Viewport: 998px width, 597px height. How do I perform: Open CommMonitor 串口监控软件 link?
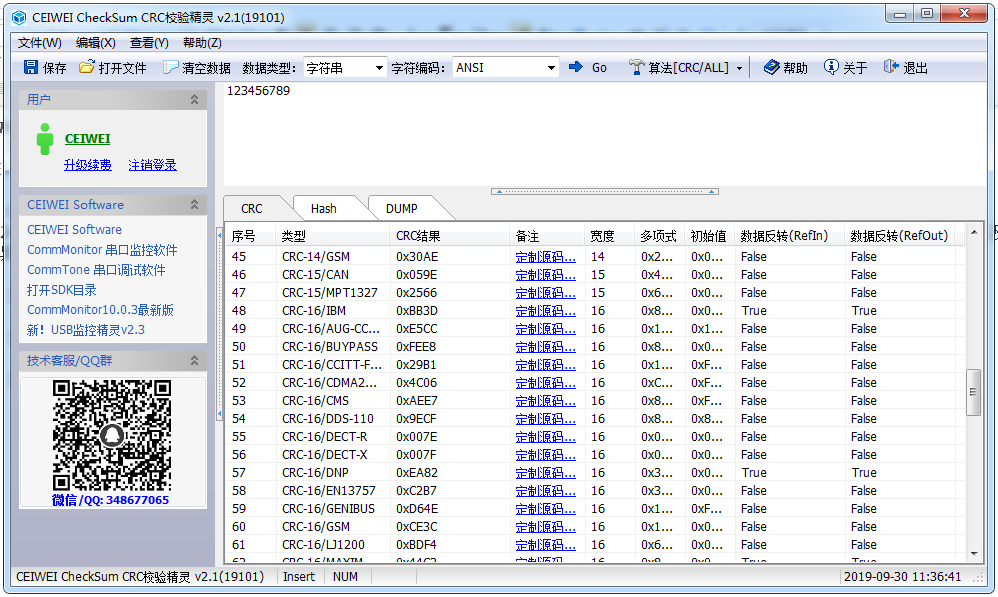pyautogui.click(x=102, y=249)
